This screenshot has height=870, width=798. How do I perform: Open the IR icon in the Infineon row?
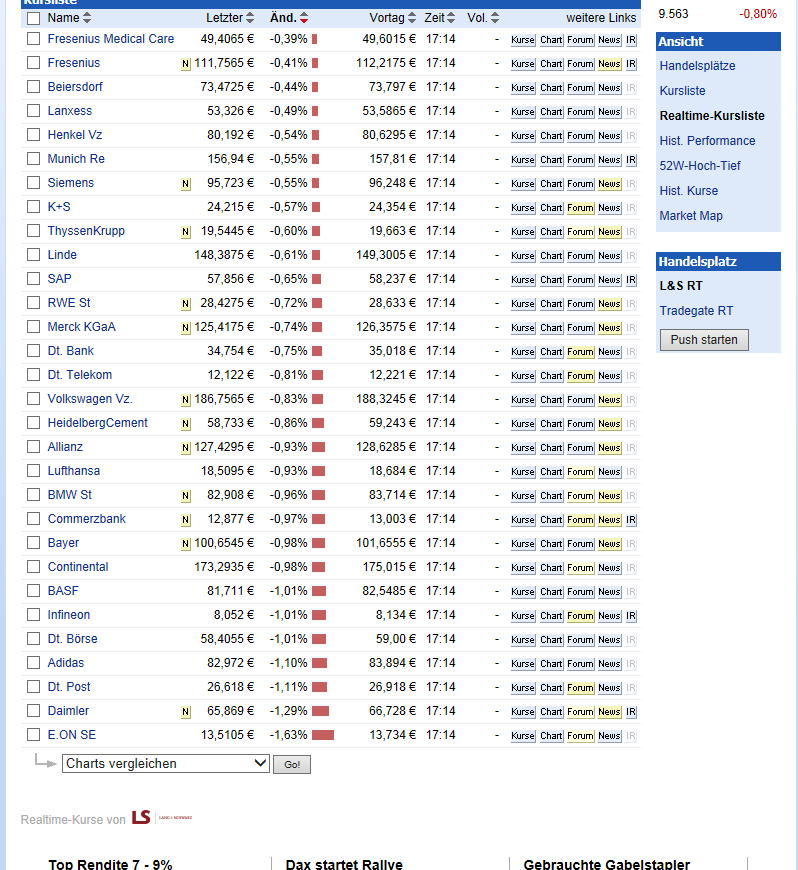(631, 616)
